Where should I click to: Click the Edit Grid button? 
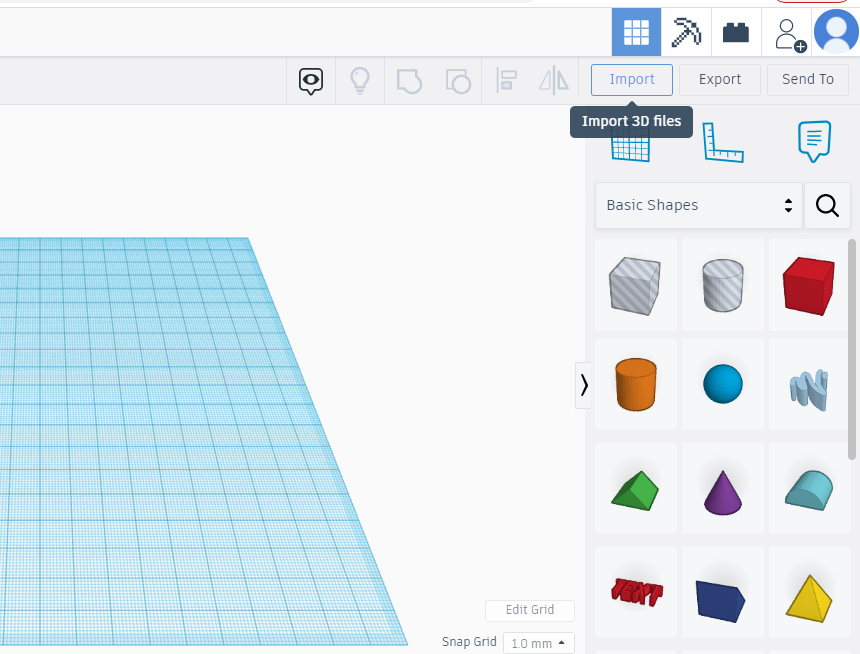point(529,610)
